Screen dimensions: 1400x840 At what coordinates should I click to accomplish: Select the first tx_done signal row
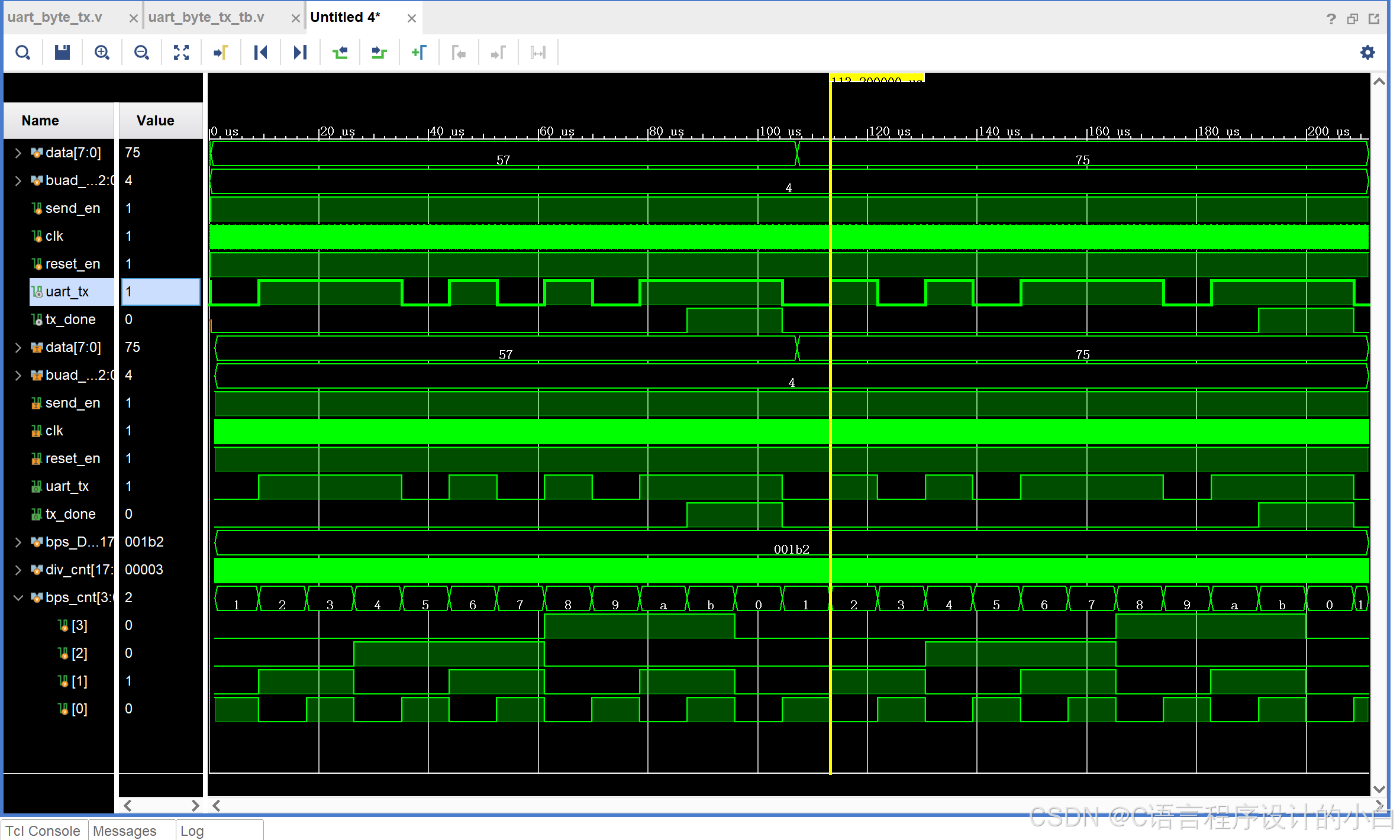click(x=70, y=319)
